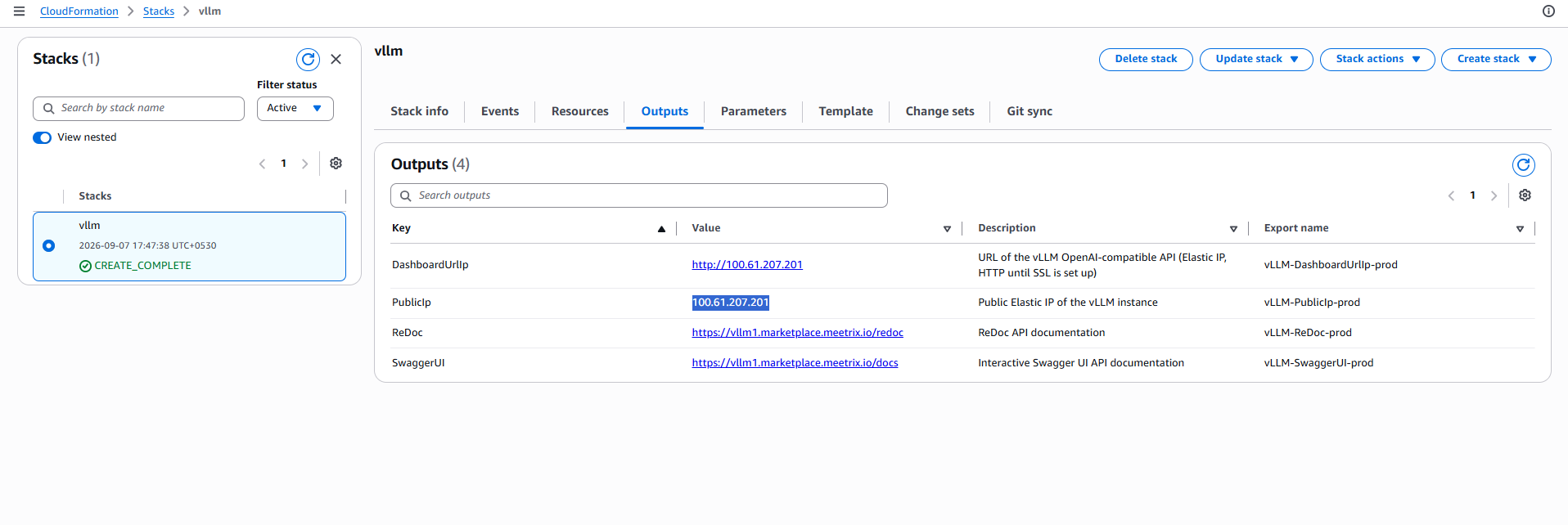Click the search icon in stack search box
Image resolution: width=1568 pixels, height=525 pixels.
point(48,108)
